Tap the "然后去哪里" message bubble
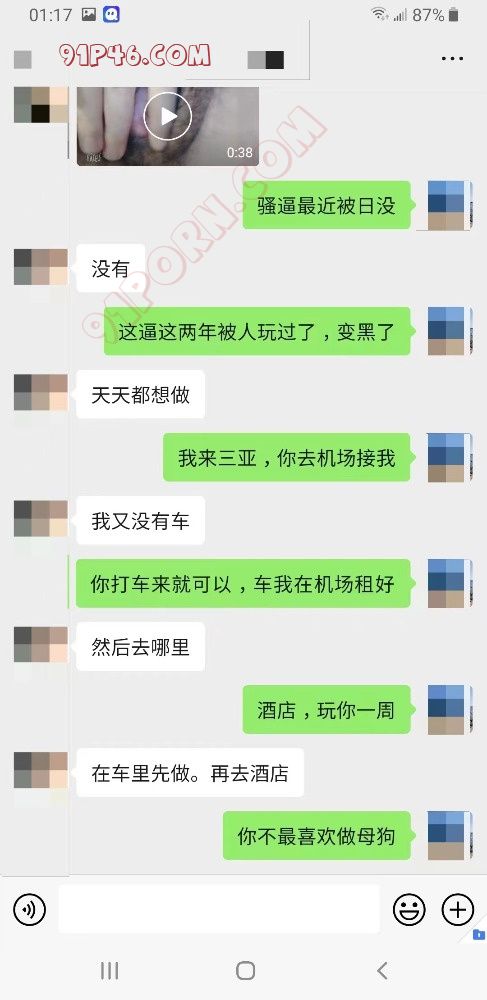The width and height of the screenshot is (487, 1000). pos(140,647)
